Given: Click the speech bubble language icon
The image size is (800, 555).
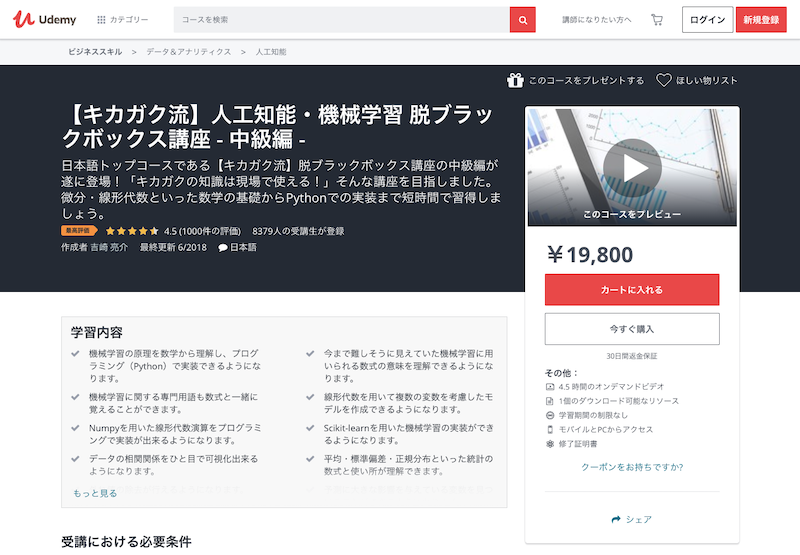Looking at the screenshot, I should [x=223, y=248].
